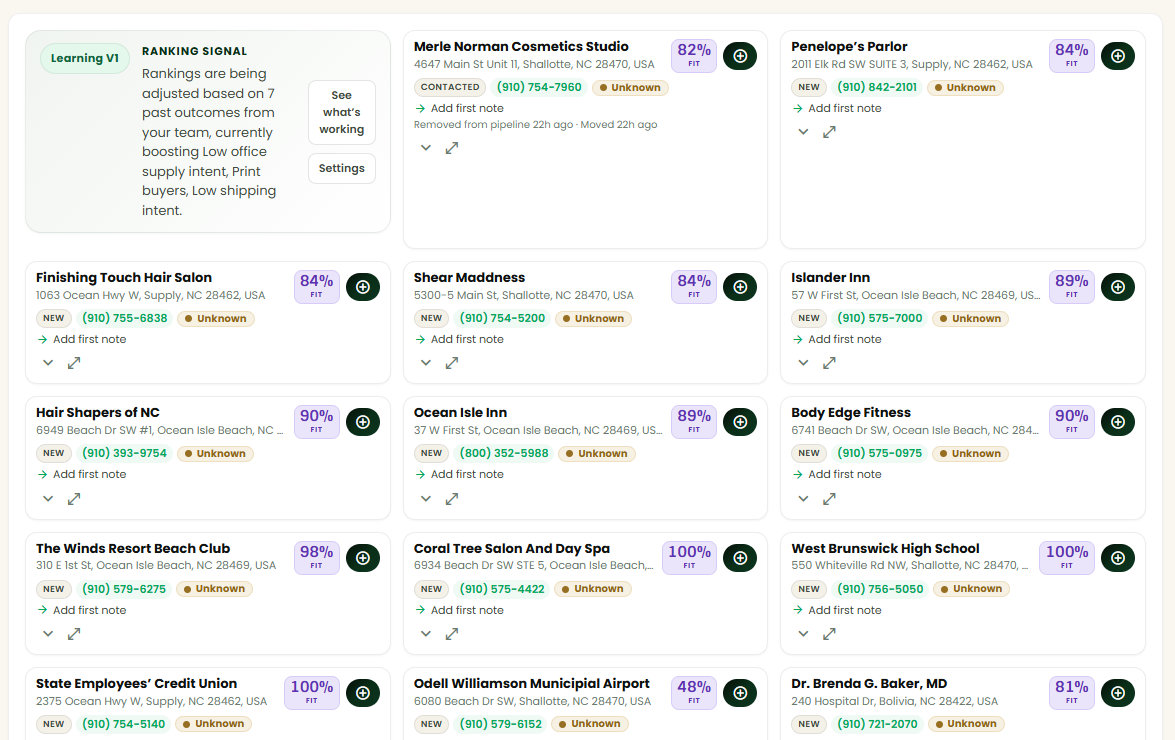The image size is (1175, 740).
Task: Click plus icon on Ocean Isle Inn card
Action: tap(740, 422)
